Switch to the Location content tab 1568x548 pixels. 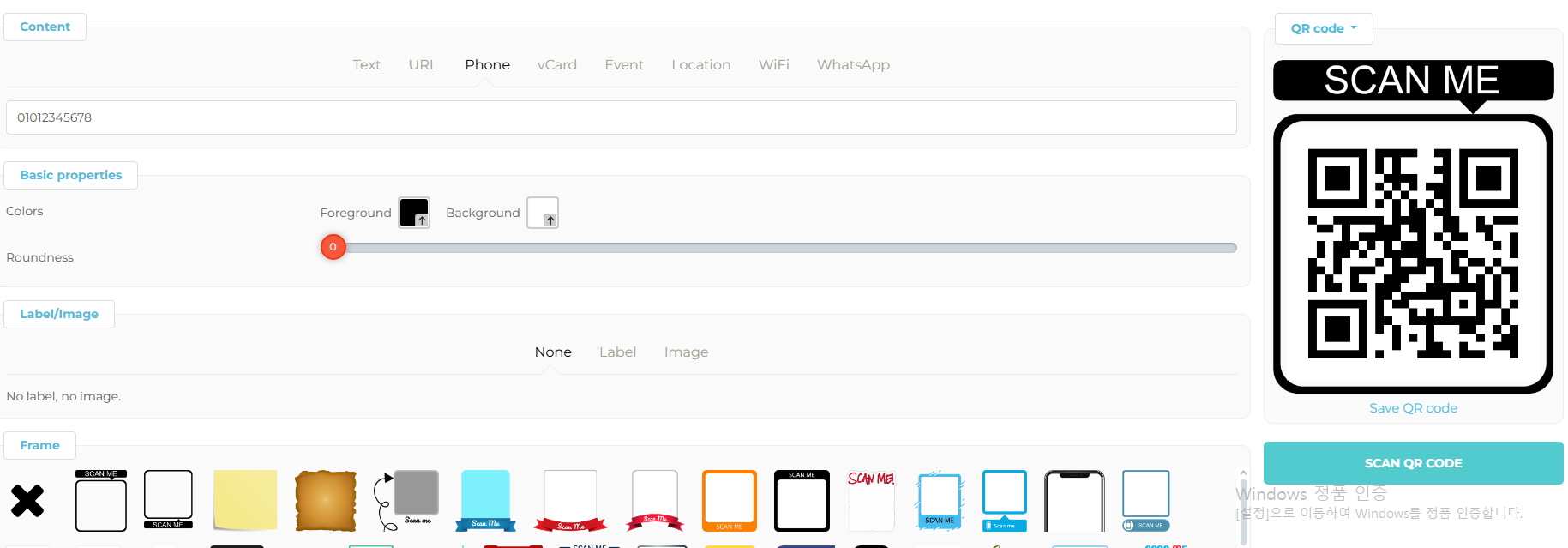click(x=701, y=64)
